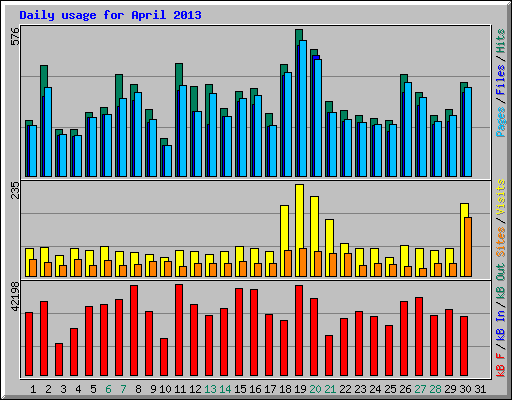
Task: Click the yellow visits bar for day 21
Action: pos(329,236)
